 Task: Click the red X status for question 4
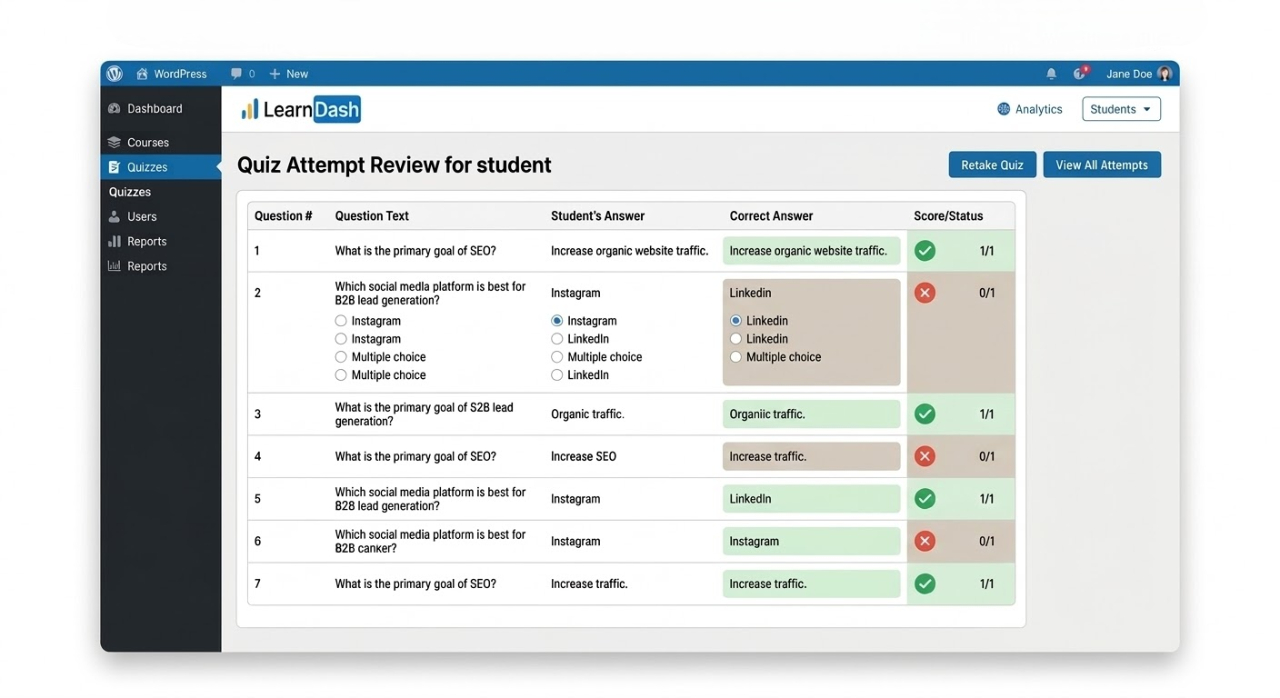coord(925,457)
